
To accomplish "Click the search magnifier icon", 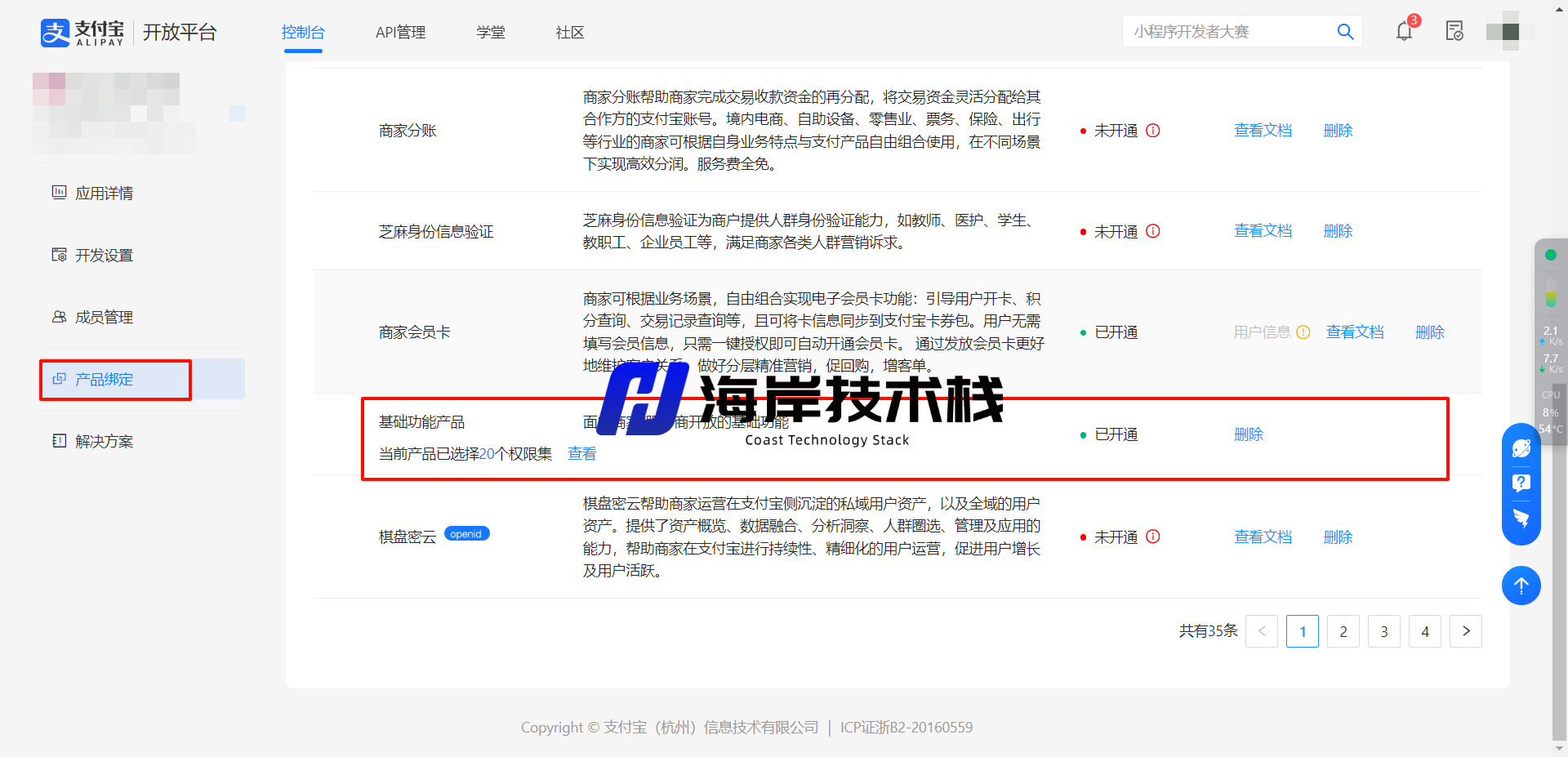I will click(1345, 32).
